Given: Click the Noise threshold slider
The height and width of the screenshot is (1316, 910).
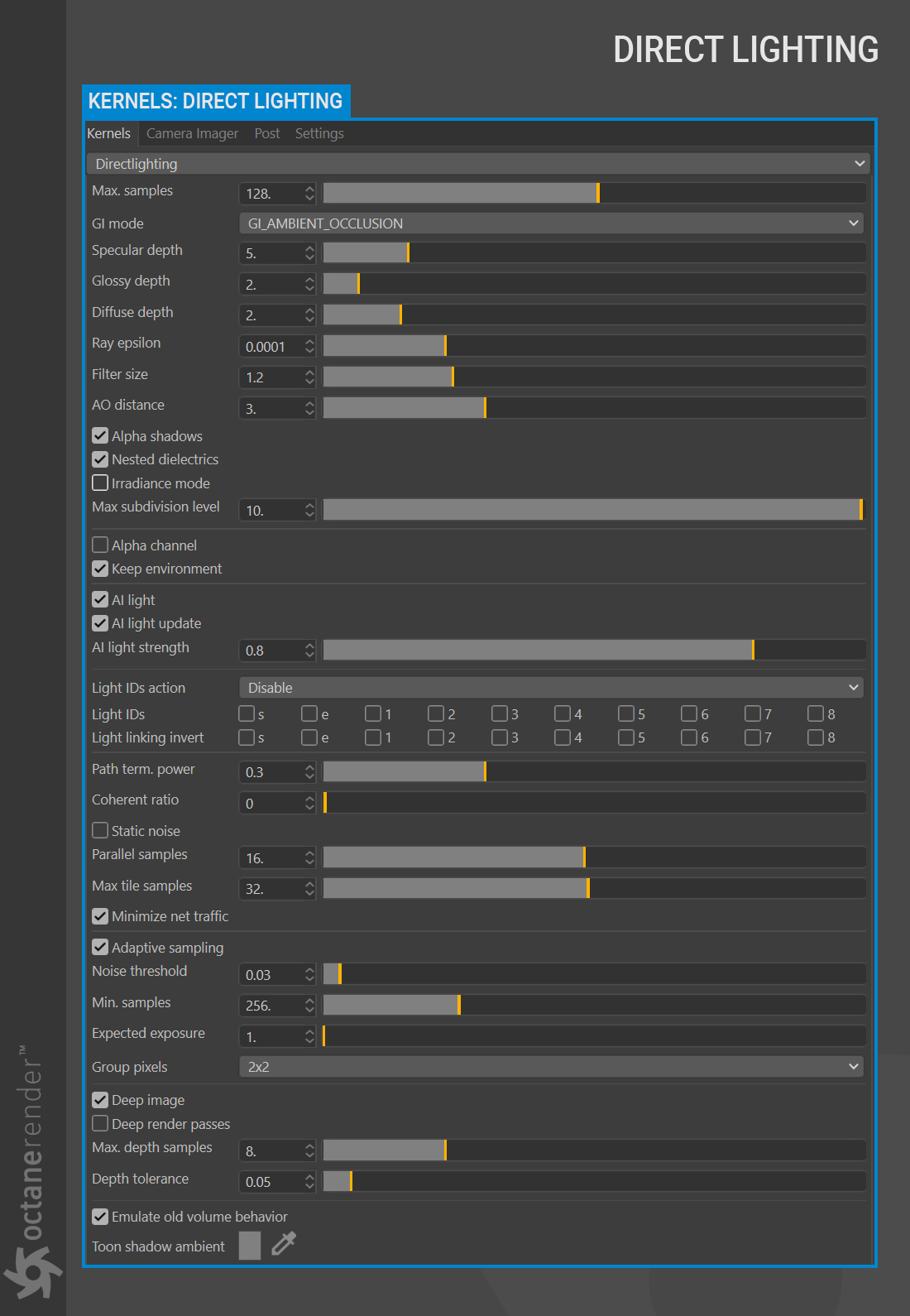Looking at the screenshot, I should click(594, 974).
